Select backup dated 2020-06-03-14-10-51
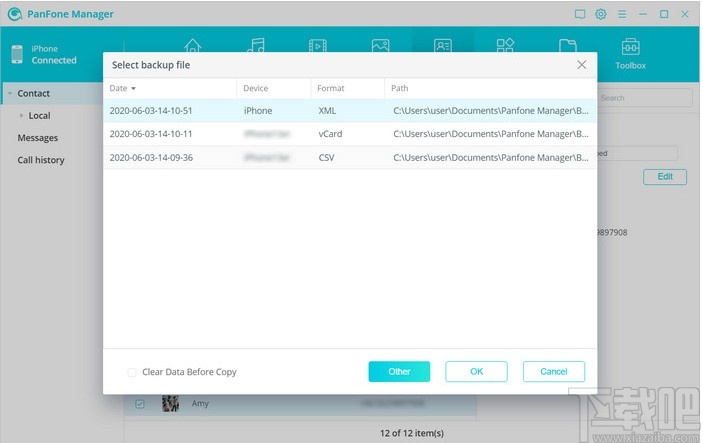703x443 pixels. pyautogui.click(x=350, y=111)
